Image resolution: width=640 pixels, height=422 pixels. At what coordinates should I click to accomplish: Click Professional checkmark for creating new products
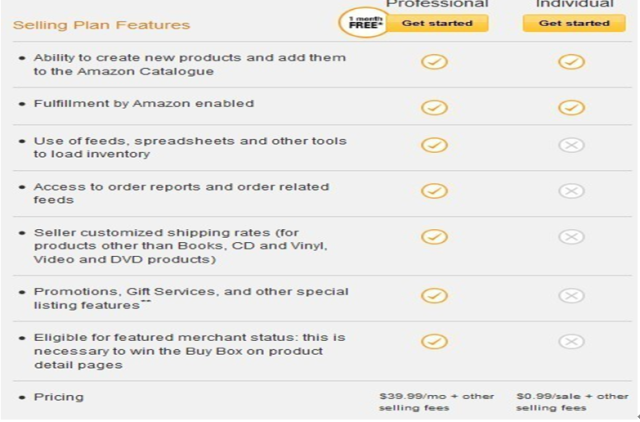pyautogui.click(x=434, y=62)
